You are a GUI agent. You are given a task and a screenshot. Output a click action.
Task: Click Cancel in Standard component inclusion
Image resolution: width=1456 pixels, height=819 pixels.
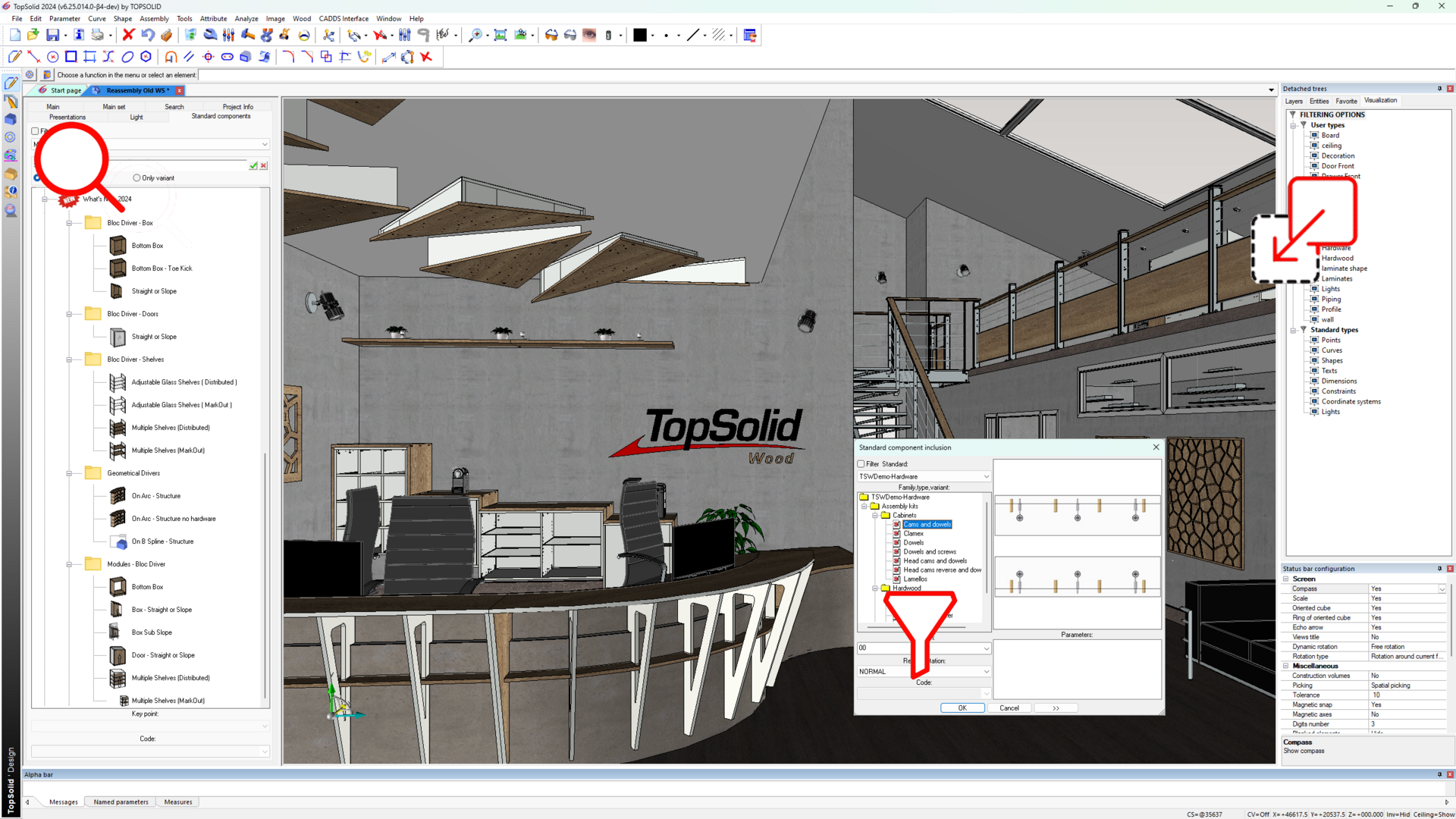pos(1009,708)
